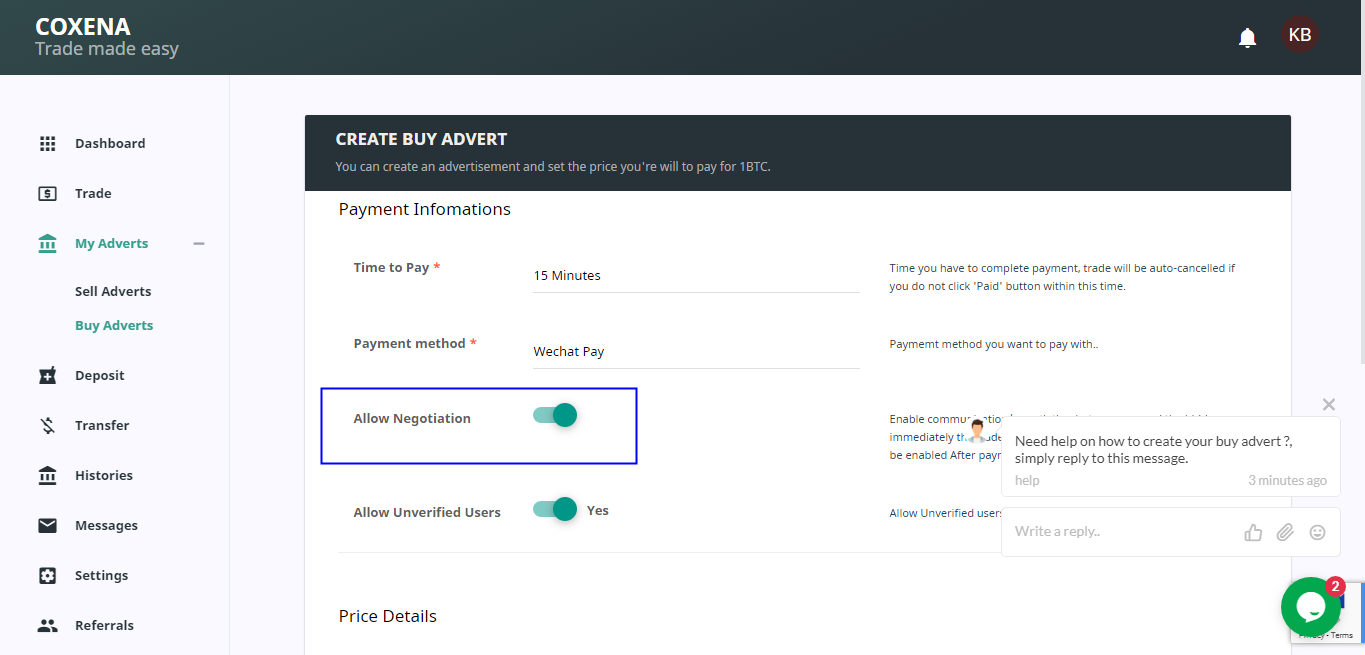Click the thumbs up icon in chat
This screenshot has height=655, width=1365.
[x=1253, y=532]
